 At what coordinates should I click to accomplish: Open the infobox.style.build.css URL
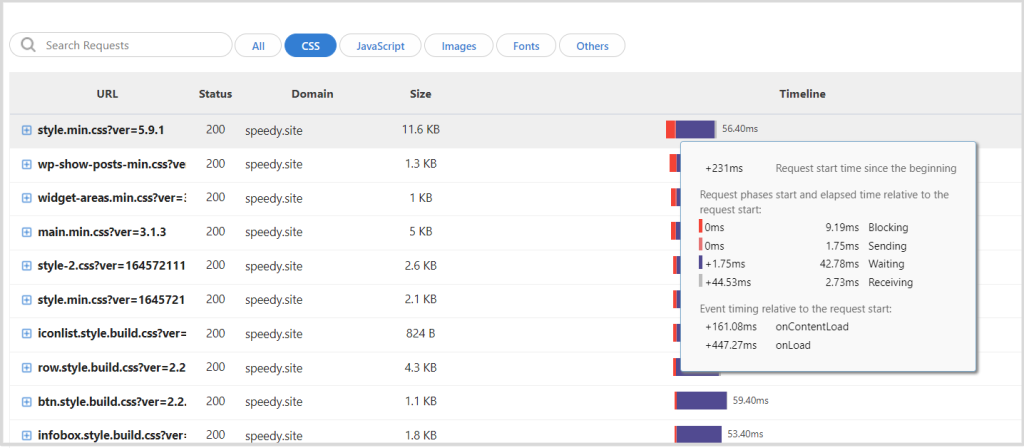point(112,436)
